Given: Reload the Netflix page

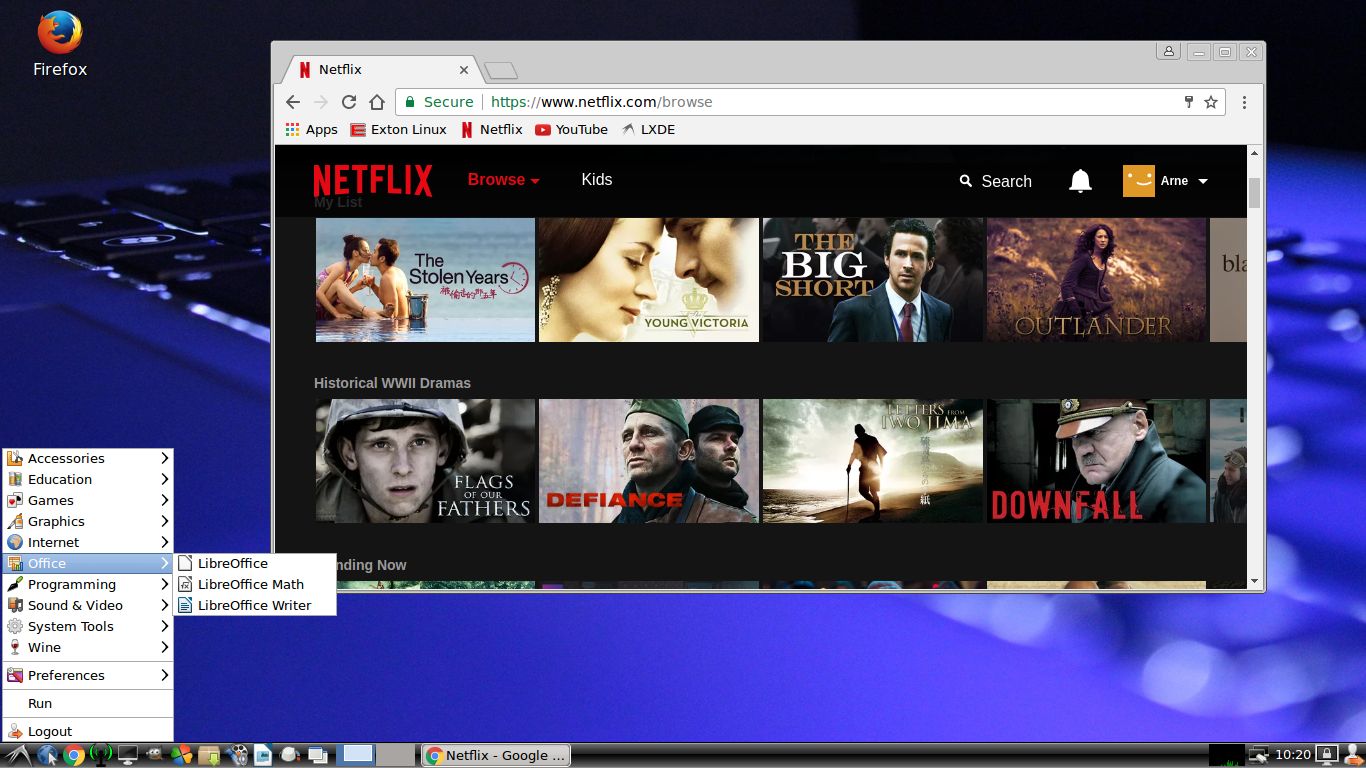Looking at the screenshot, I should 349,102.
